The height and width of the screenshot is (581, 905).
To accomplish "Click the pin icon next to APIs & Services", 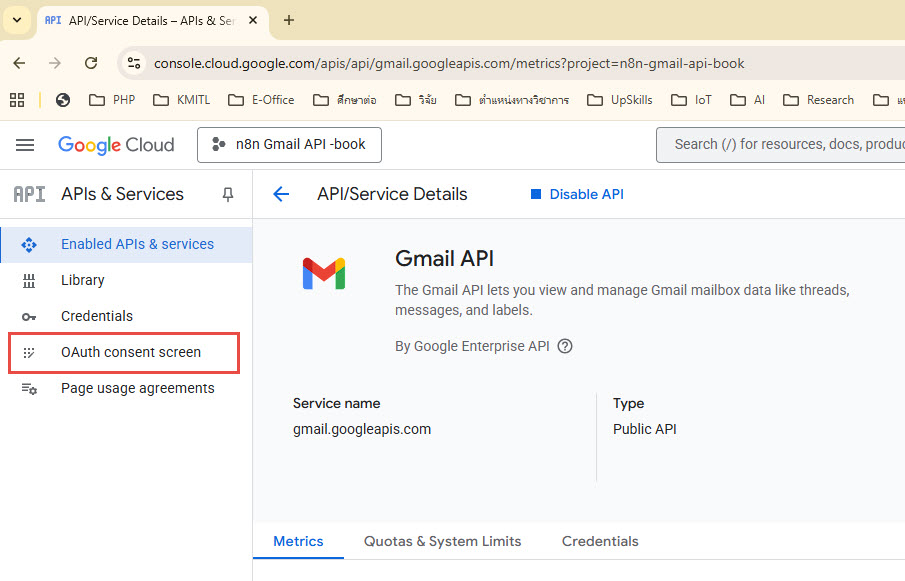I will (228, 194).
